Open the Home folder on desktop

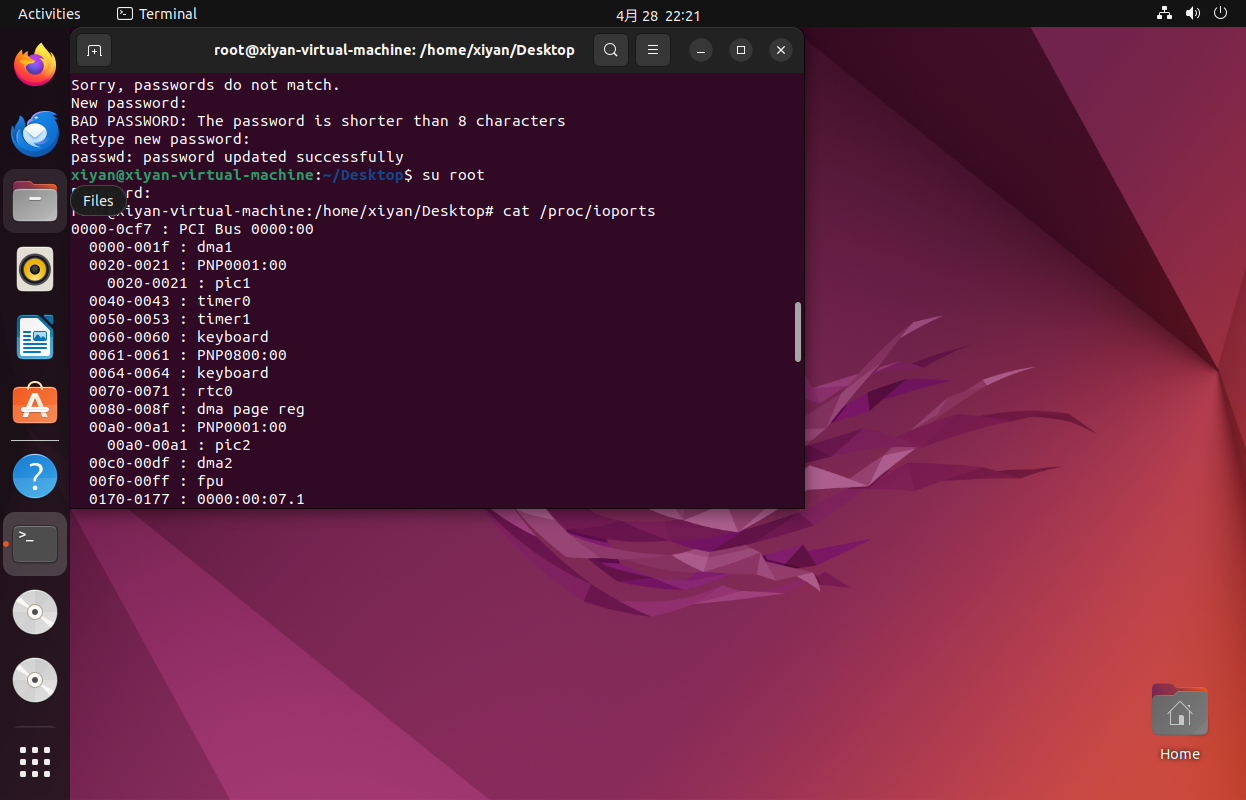coord(1180,722)
